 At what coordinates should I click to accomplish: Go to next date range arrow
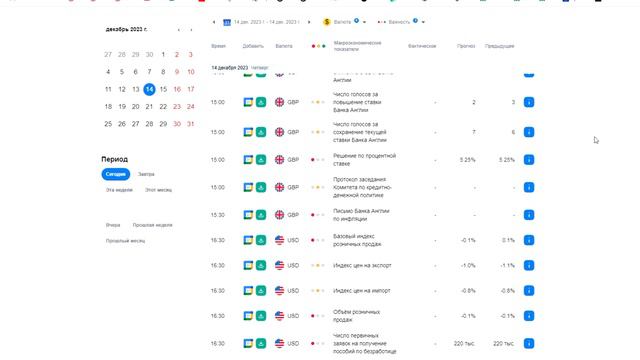(309, 22)
